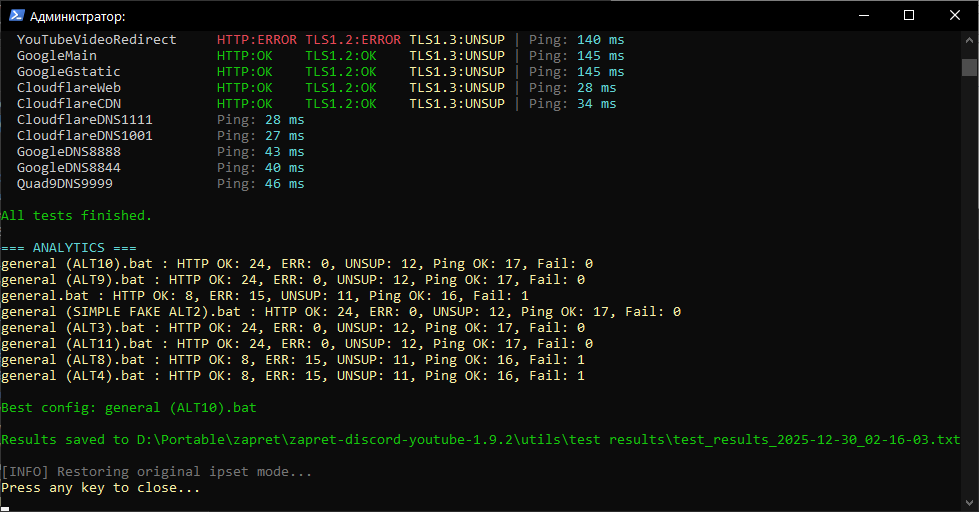Screen dimensions: 979x512
Task: Click the vertical scrollbar thumb
Action: (x=969, y=67)
